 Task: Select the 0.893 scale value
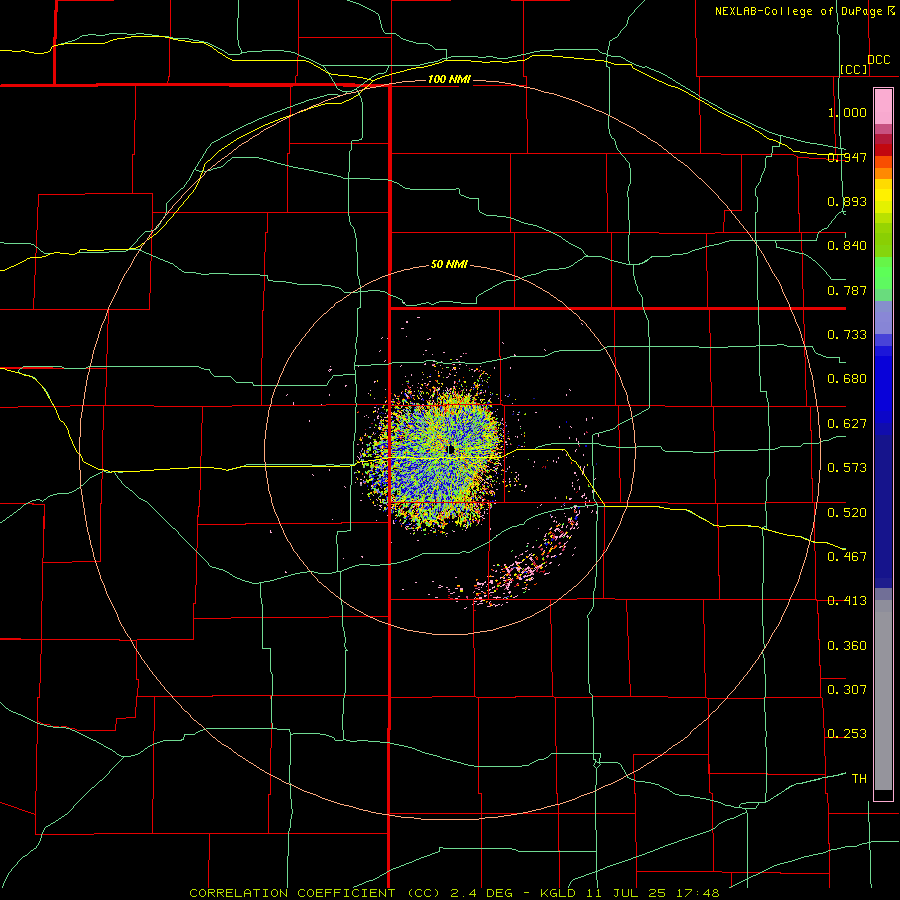[x=847, y=201]
